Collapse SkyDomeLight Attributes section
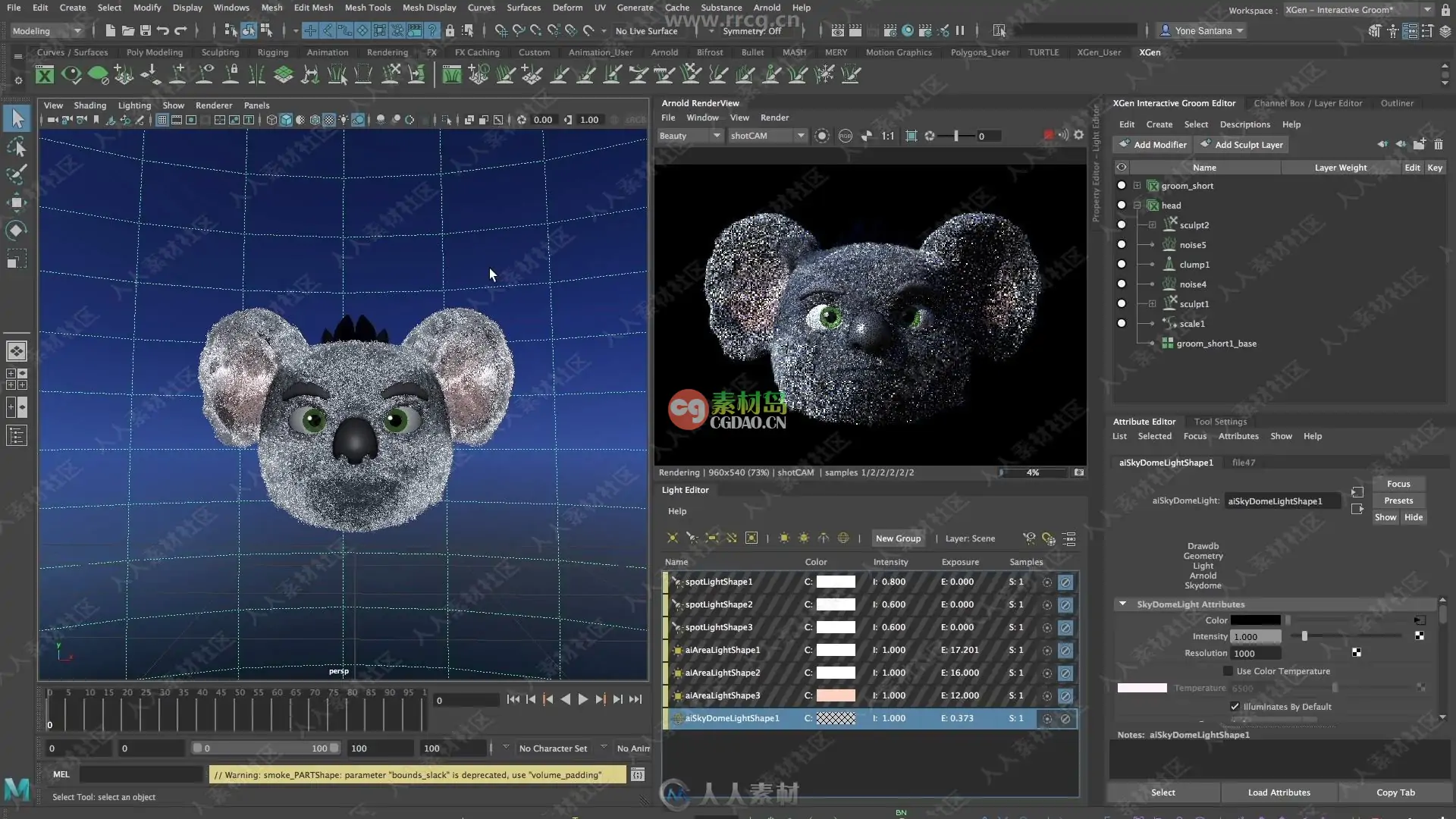This screenshot has height=819, width=1456. point(1122,604)
